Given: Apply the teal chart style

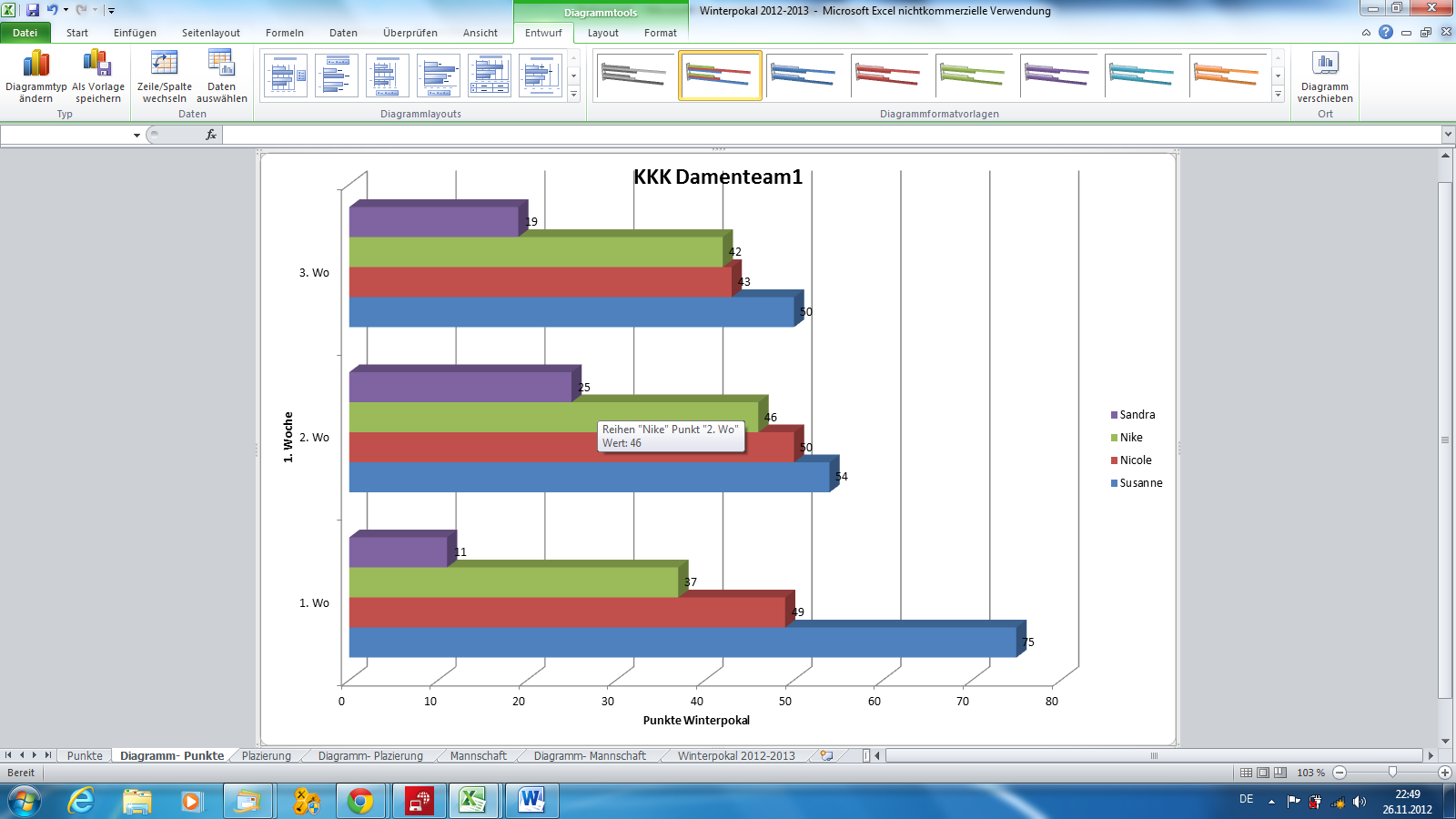Looking at the screenshot, I should click(x=1143, y=76).
